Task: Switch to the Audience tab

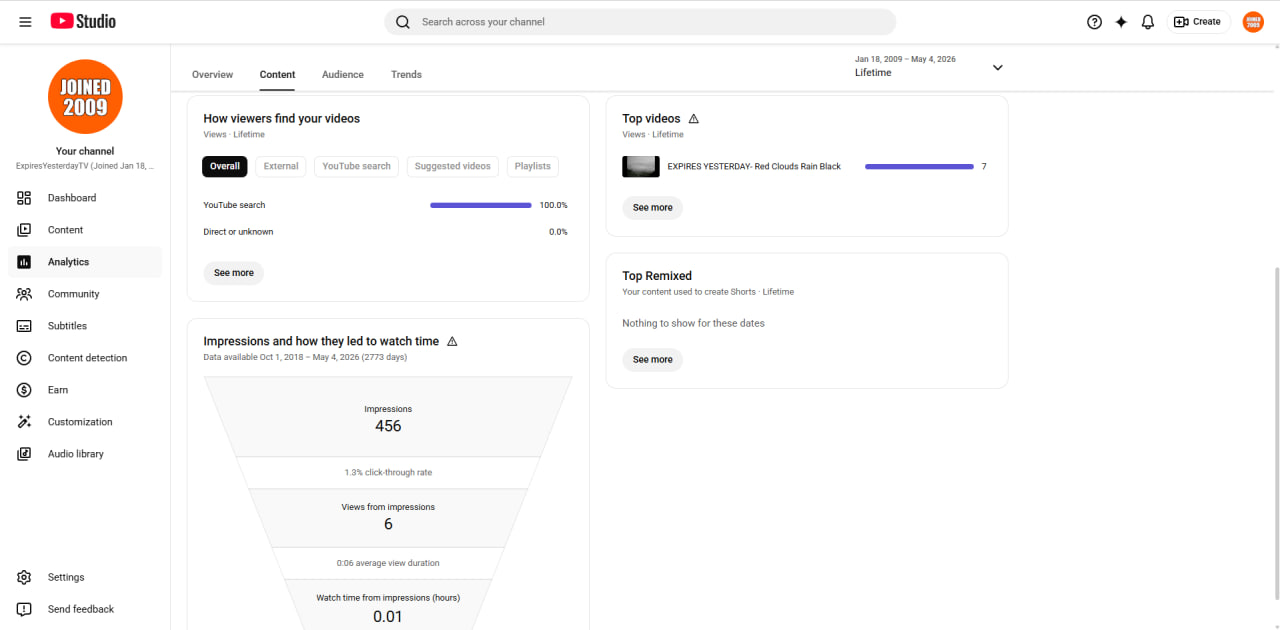Action: tap(343, 74)
